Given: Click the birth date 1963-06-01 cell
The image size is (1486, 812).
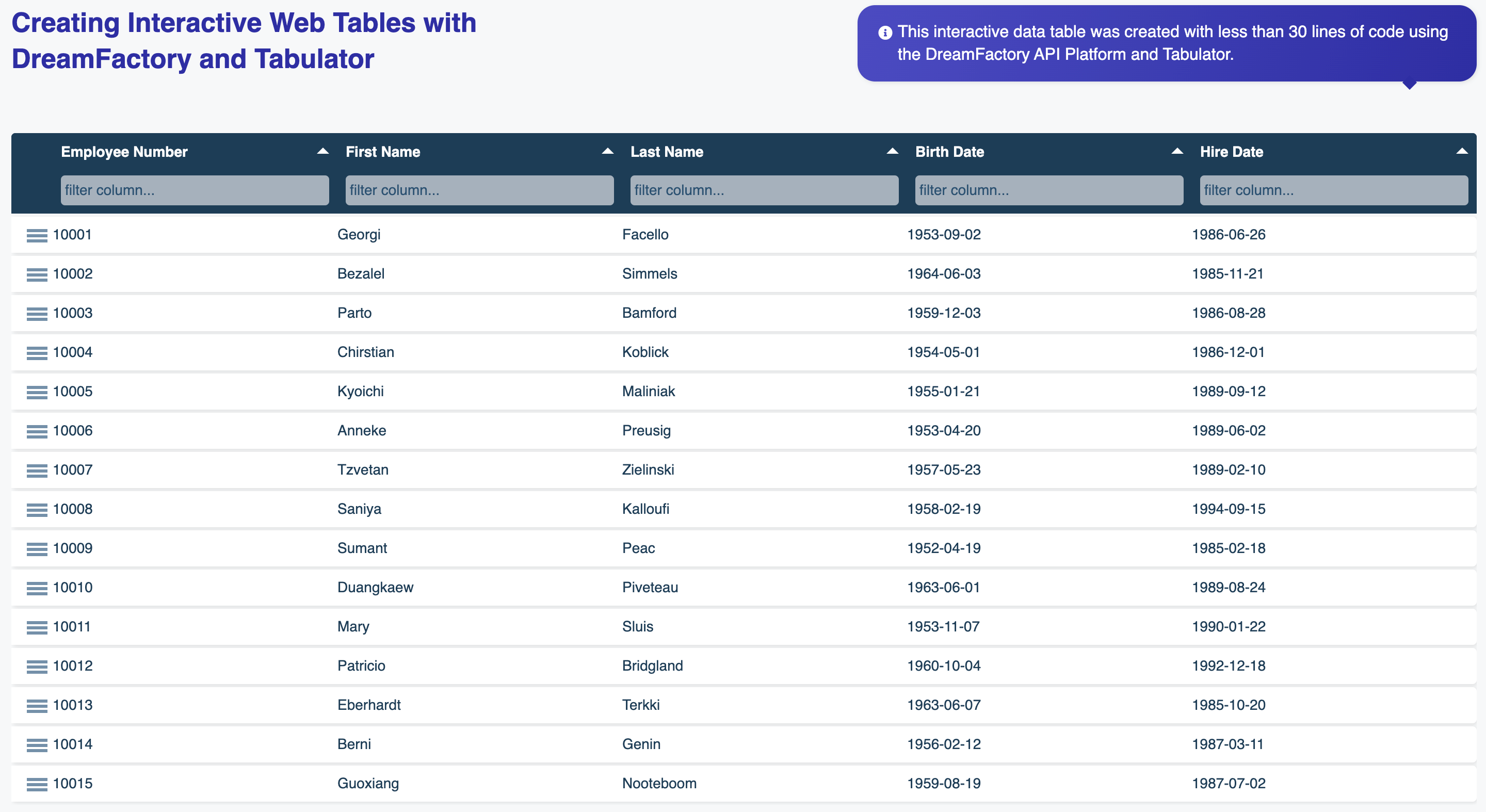Looking at the screenshot, I should pos(943,588).
